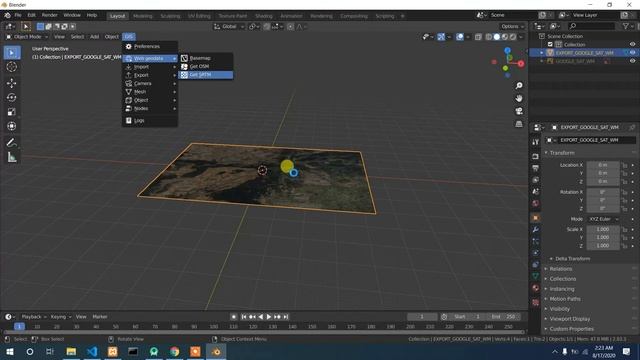Image resolution: width=640 pixels, height=360 pixels.
Task: Select the Select Box tool
Action: [12, 53]
